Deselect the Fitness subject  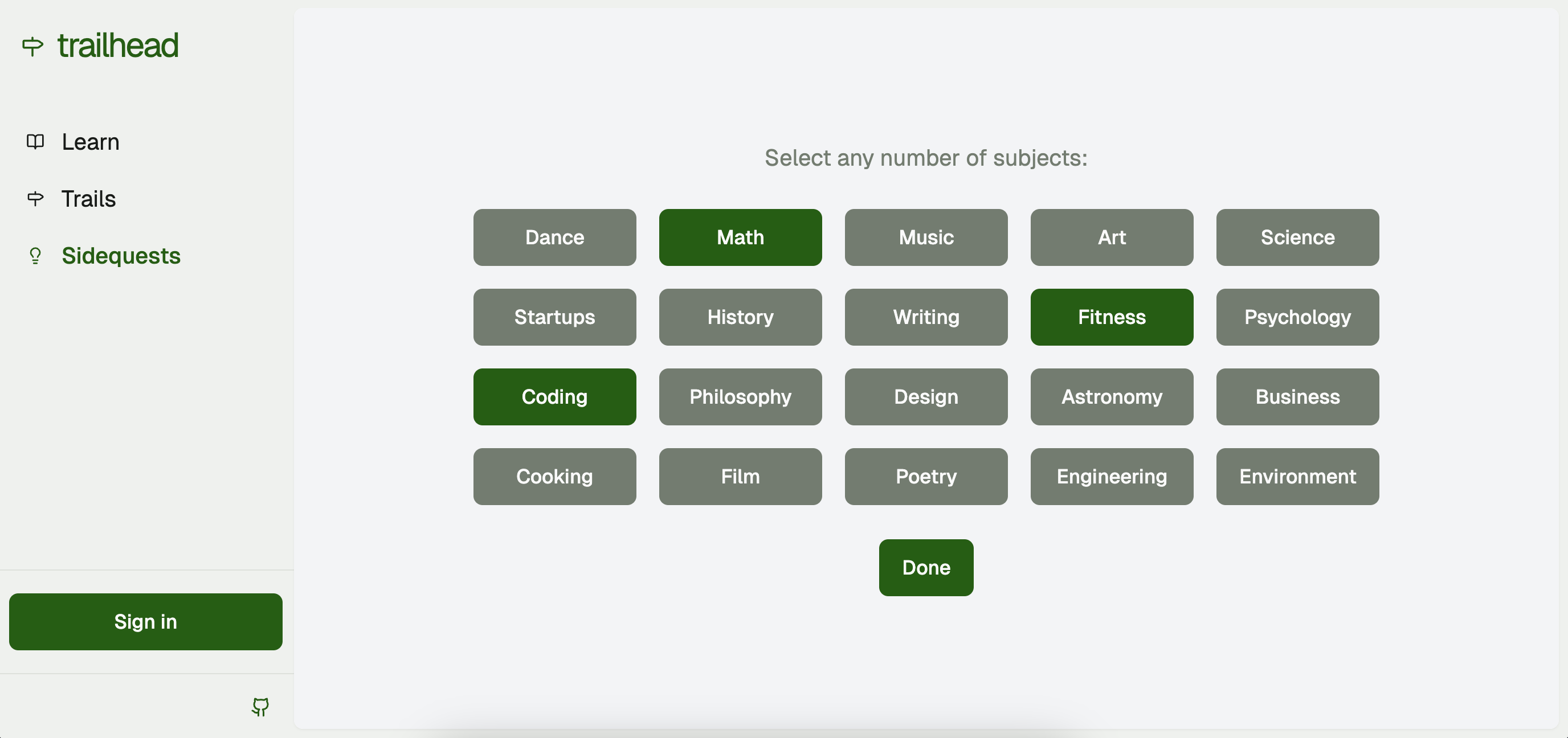[x=1112, y=317]
